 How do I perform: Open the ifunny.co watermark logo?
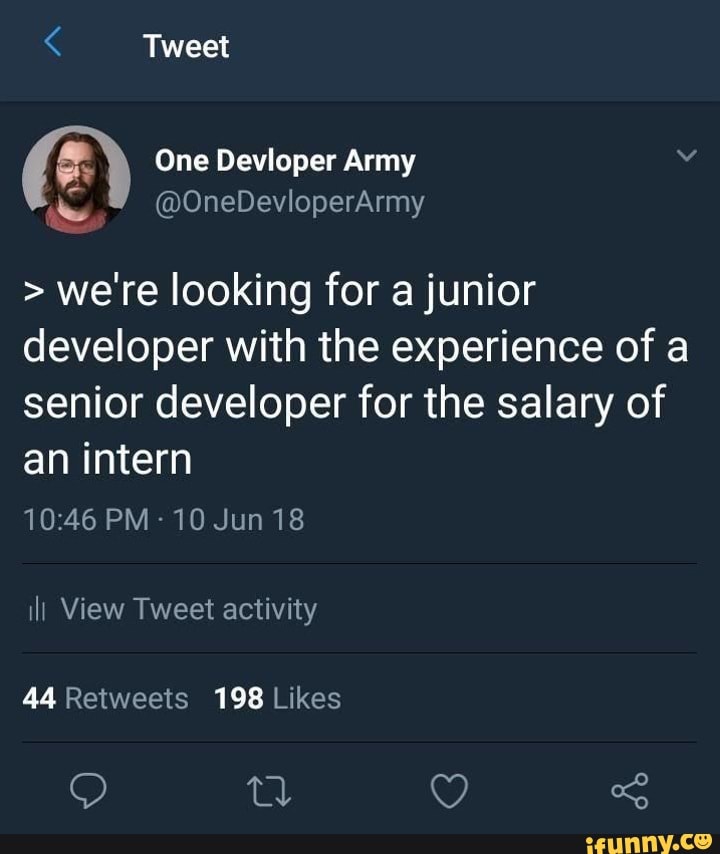tap(660, 840)
